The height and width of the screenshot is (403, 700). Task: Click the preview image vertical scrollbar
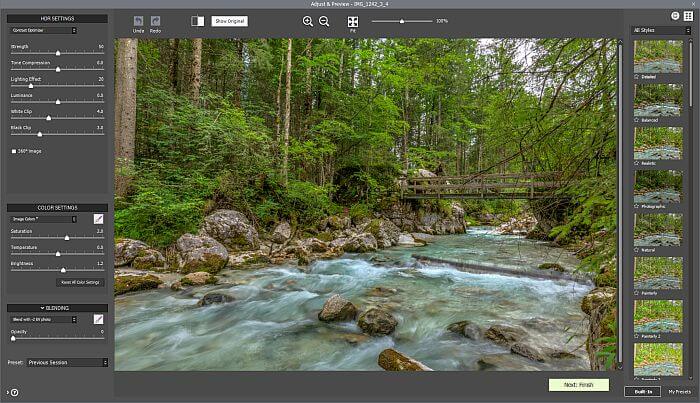(620, 203)
